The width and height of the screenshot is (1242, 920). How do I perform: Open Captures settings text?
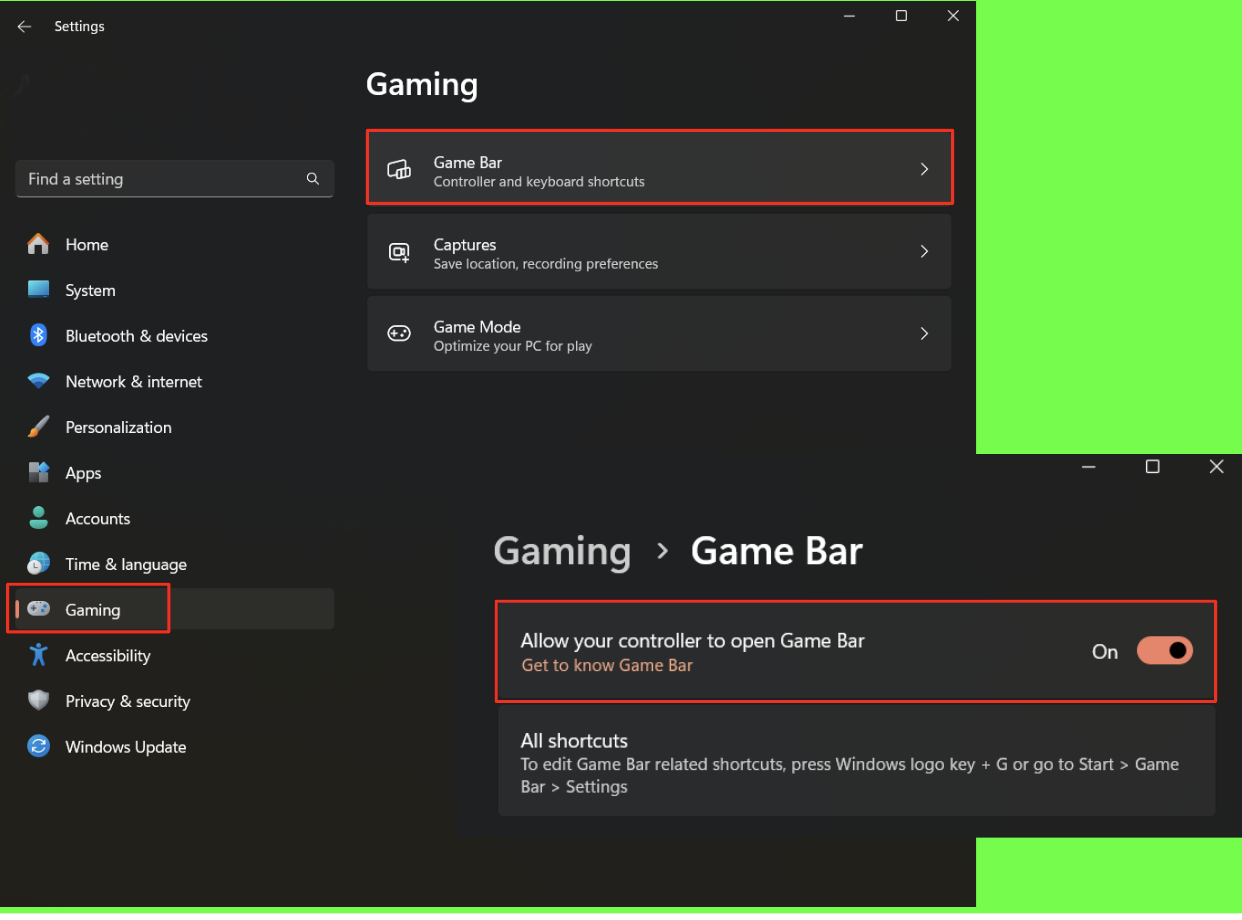tap(464, 244)
